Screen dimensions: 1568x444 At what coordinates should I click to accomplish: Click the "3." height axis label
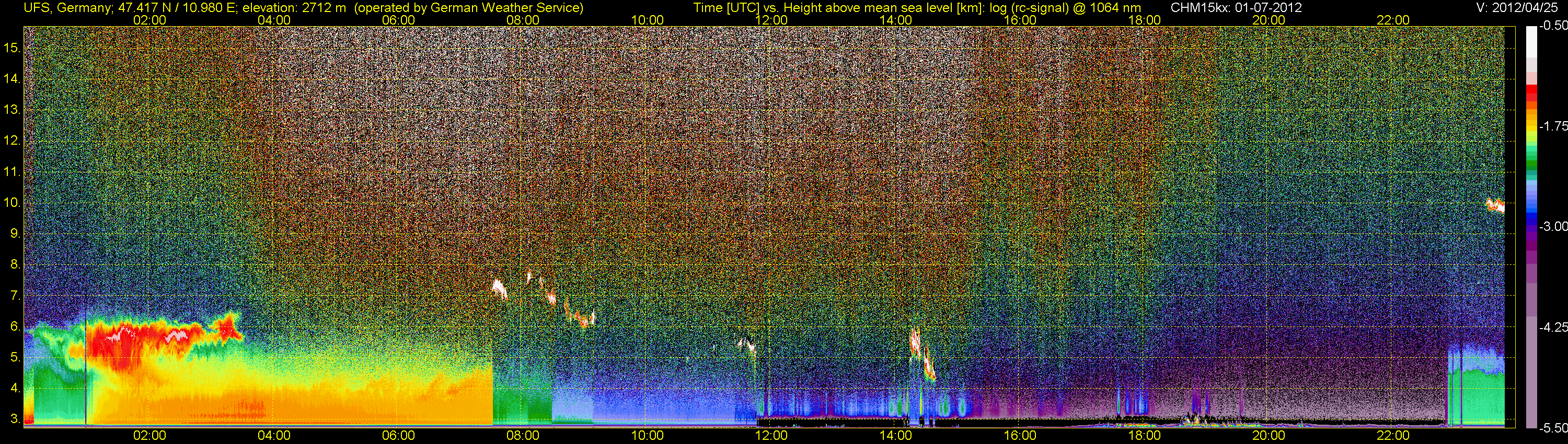(x=15, y=419)
